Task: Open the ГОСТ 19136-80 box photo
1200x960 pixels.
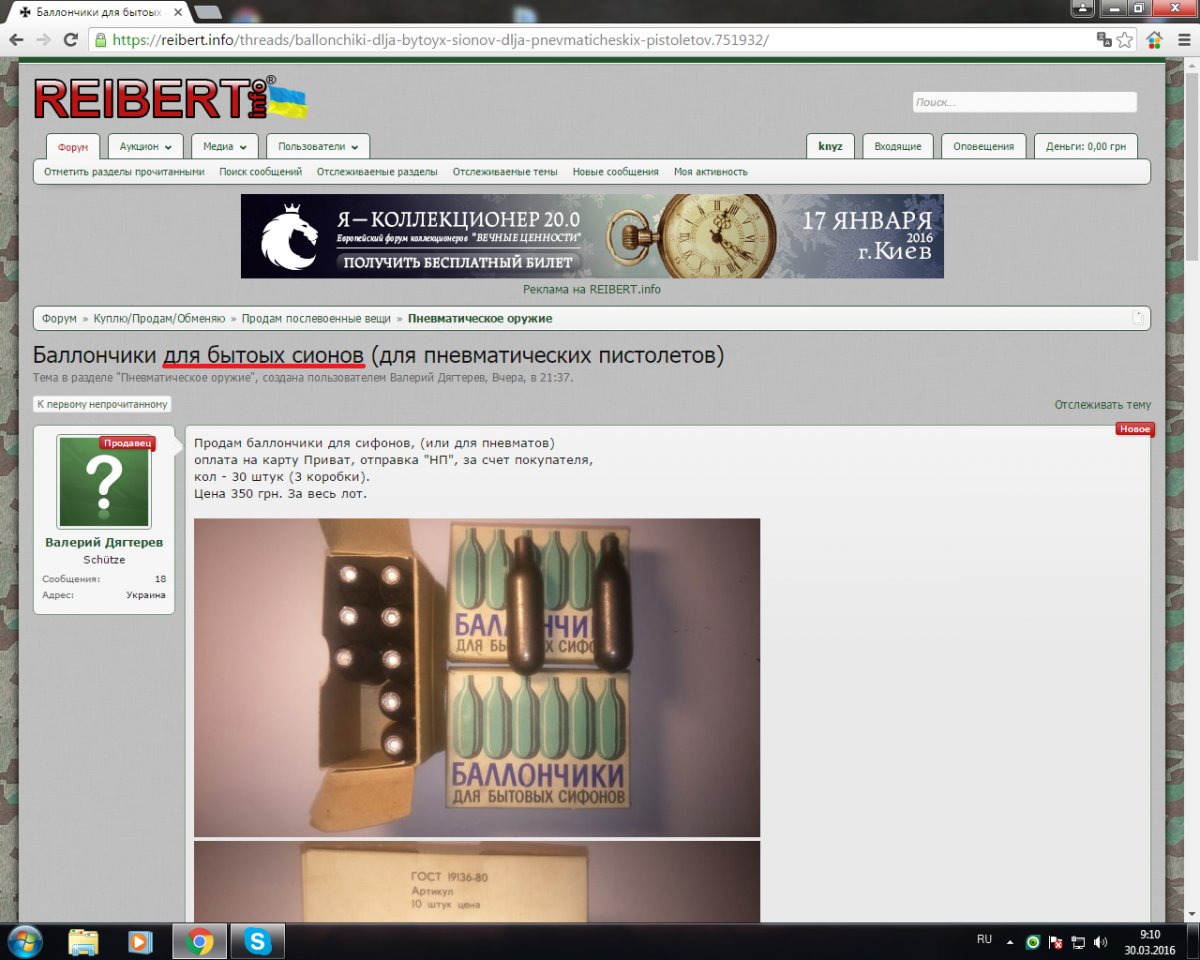Action: coord(477,881)
